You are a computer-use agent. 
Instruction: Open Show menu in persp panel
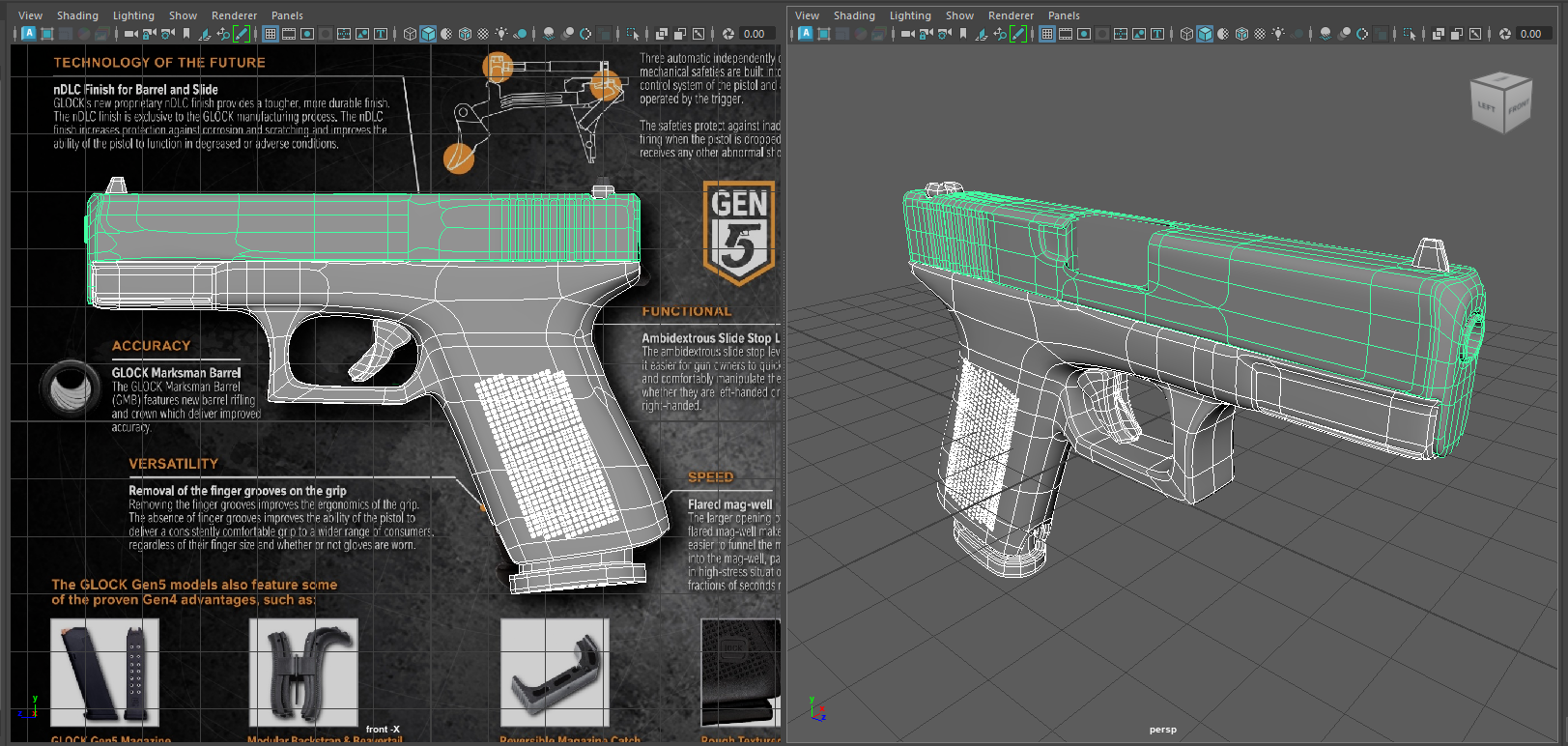click(959, 15)
